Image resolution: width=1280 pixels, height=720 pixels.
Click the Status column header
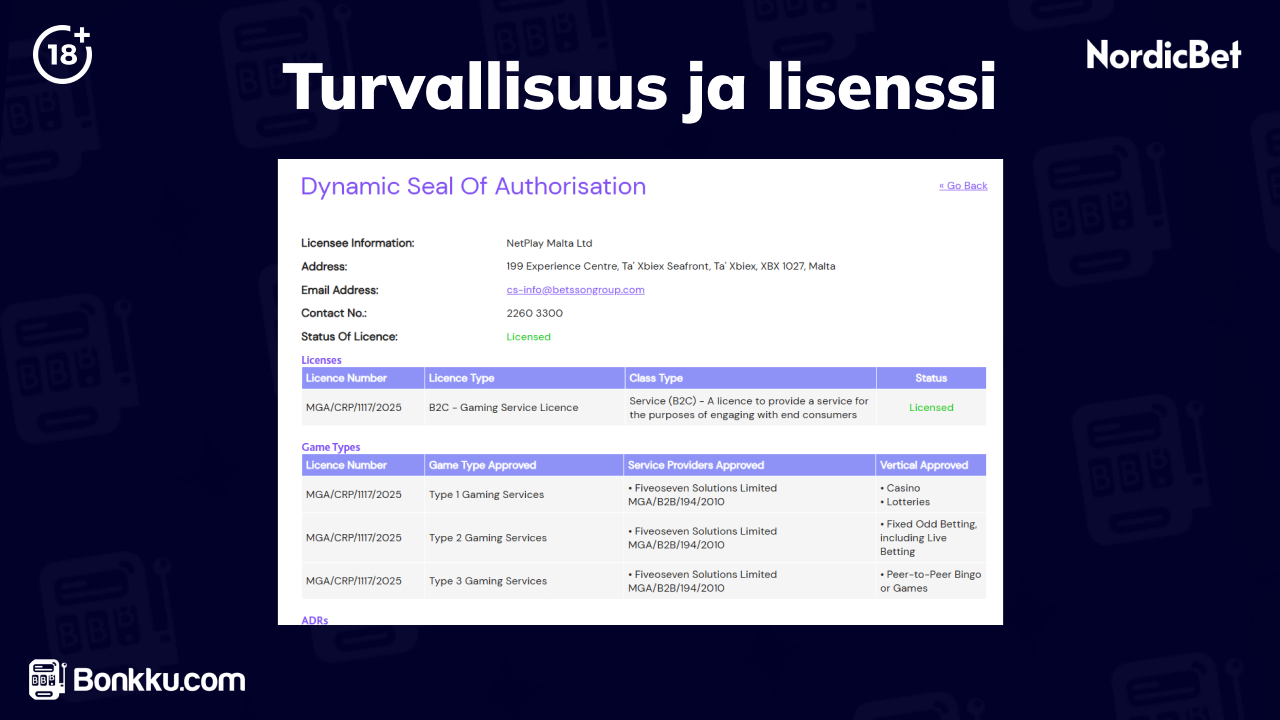(x=931, y=378)
